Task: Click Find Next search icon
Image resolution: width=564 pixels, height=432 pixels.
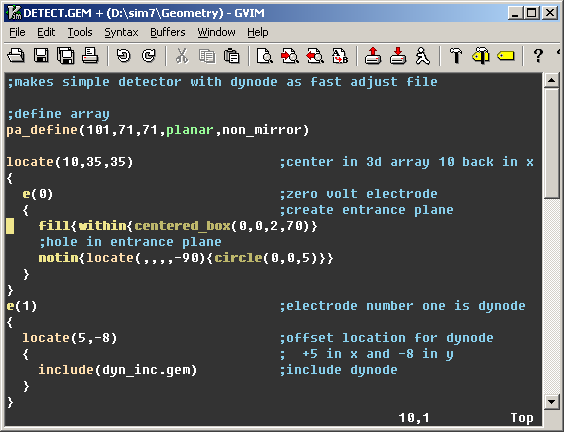Action: 290,56
